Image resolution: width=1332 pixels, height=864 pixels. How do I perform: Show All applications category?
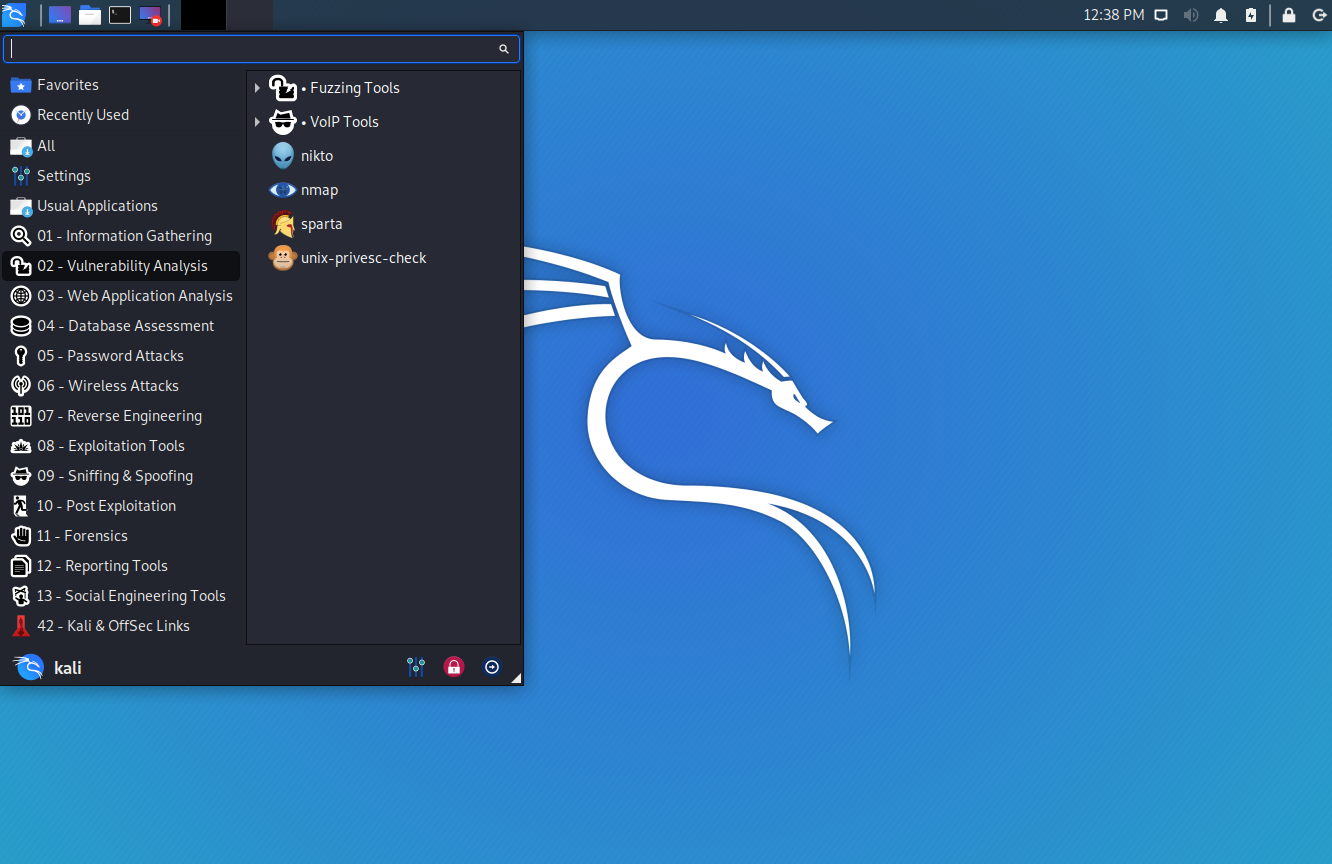[x=121, y=145]
